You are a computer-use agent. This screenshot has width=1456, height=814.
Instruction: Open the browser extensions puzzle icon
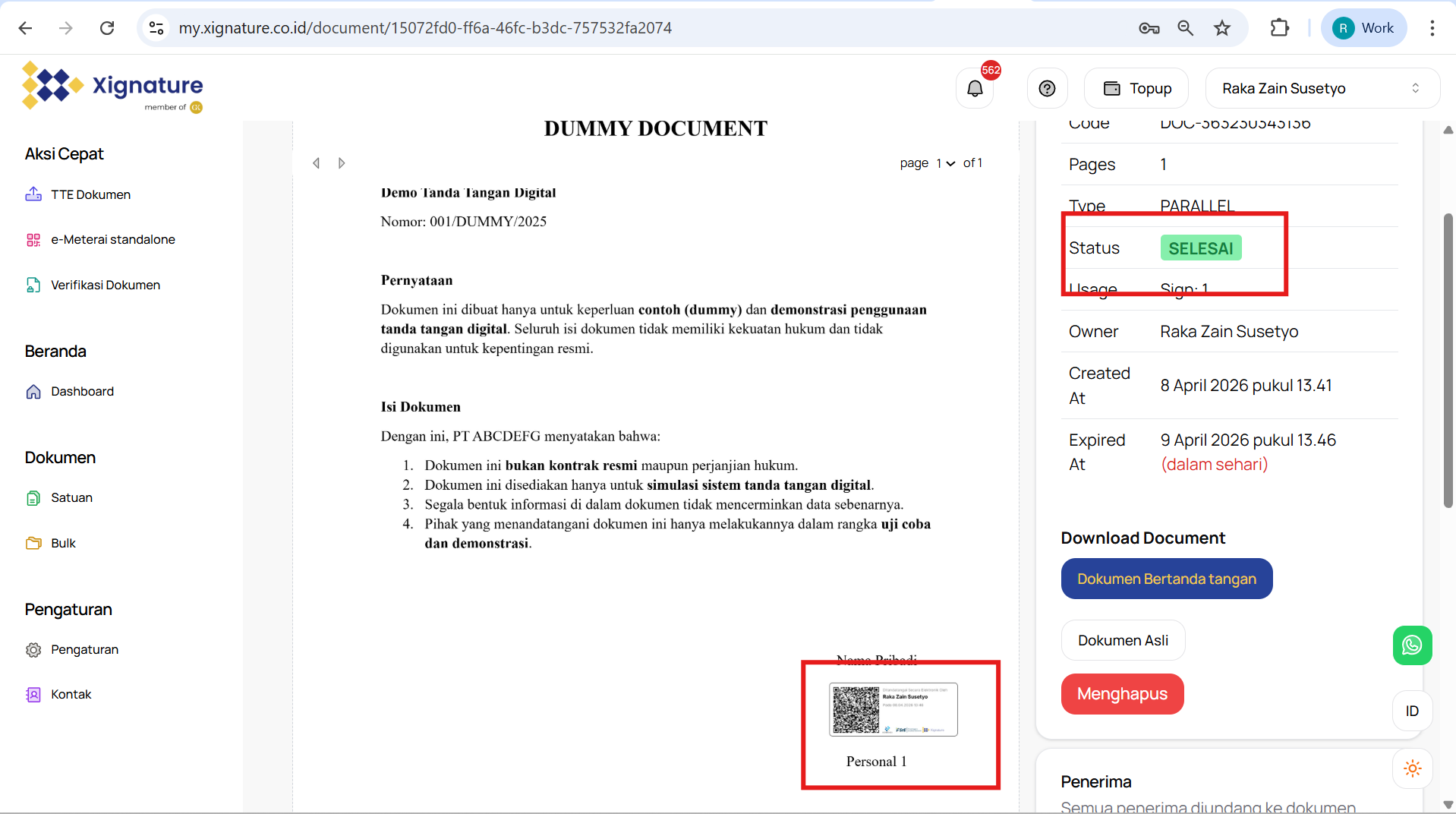click(1279, 28)
